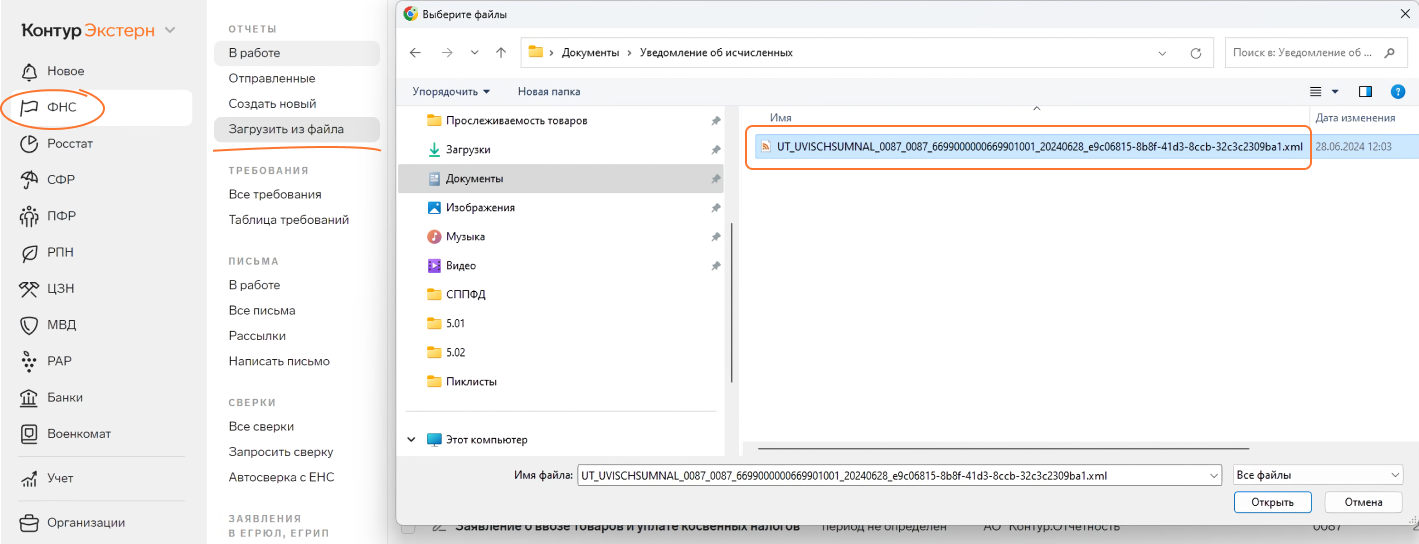Image resolution: width=1419 pixels, height=544 pixels.
Task: Select Отправленные in the reports menu
Action: coord(272,78)
